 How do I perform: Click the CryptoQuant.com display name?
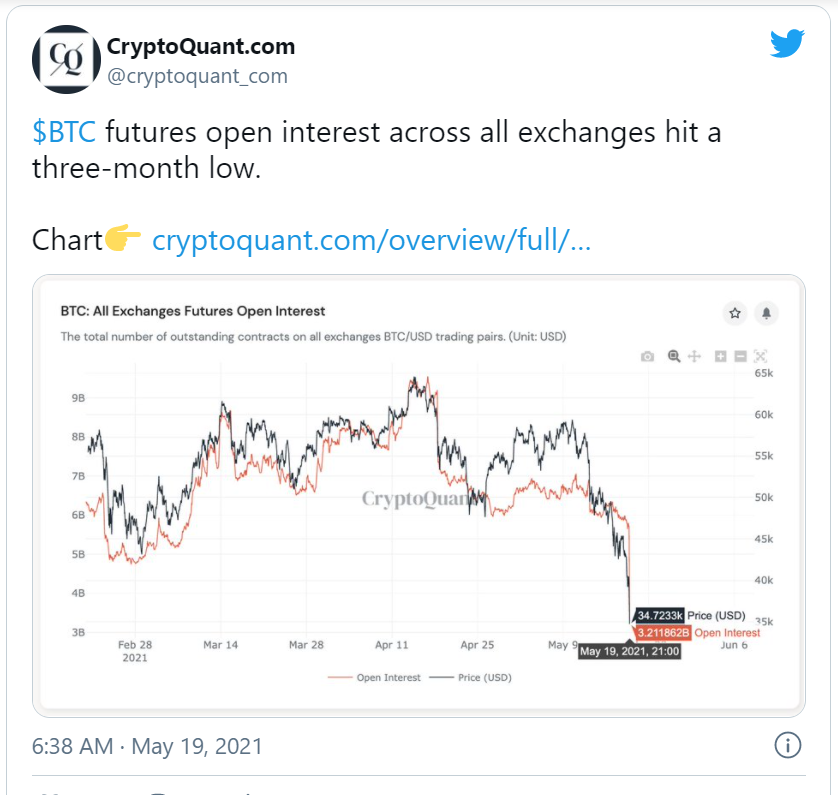tap(201, 46)
